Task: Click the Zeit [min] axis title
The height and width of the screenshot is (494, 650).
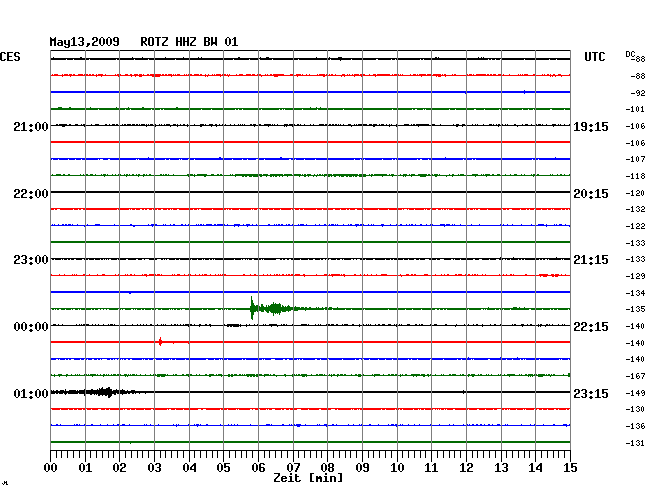Action: click(x=308, y=478)
